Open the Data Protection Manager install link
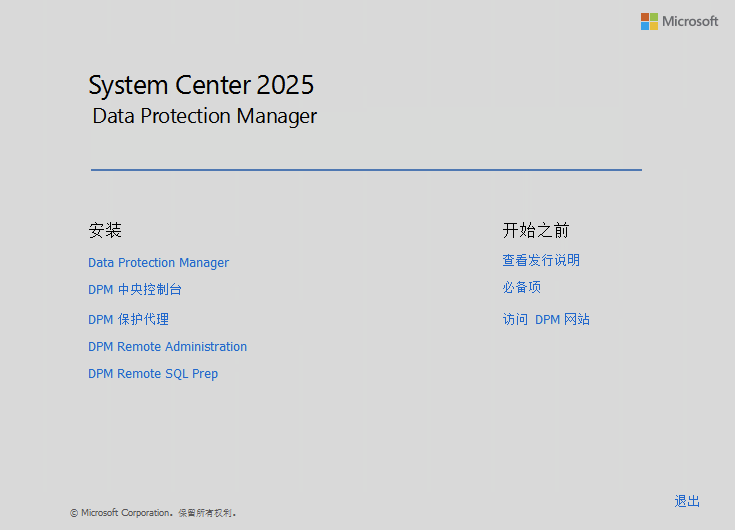This screenshot has height=530, width=735. (x=158, y=262)
